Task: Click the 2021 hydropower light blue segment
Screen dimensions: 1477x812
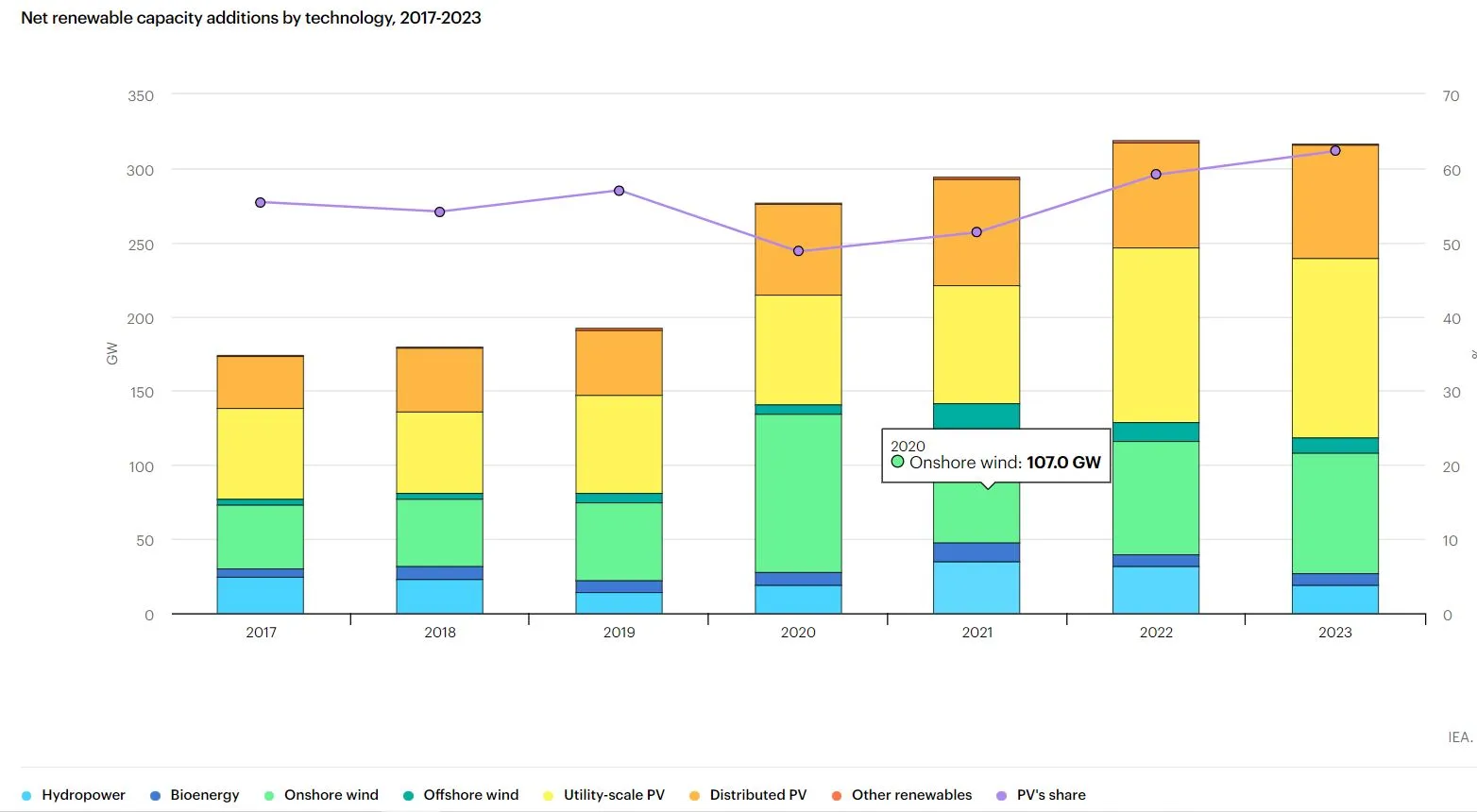Action: 977,587
